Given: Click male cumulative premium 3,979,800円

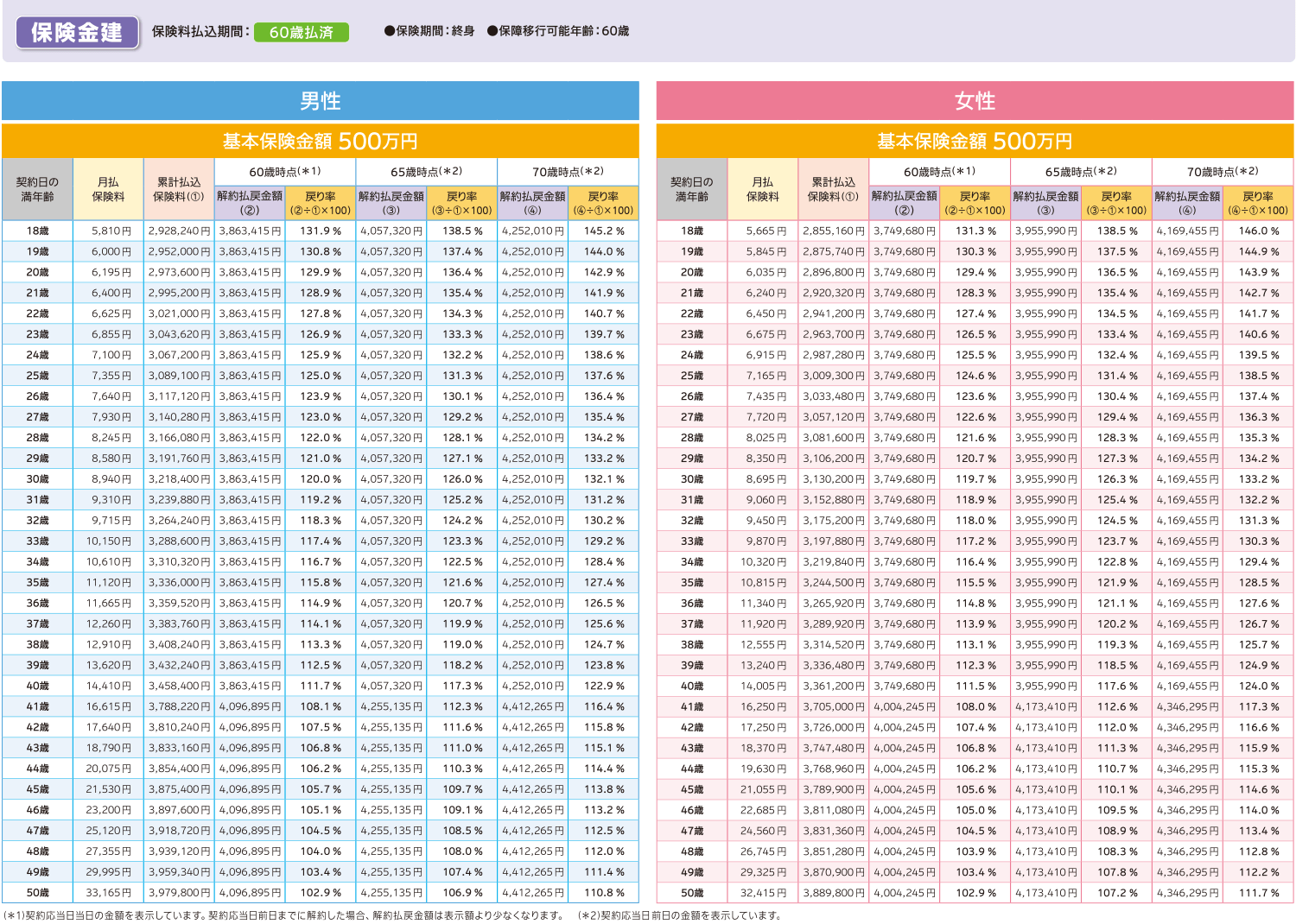Looking at the screenshot, I should tap(179, 894).
